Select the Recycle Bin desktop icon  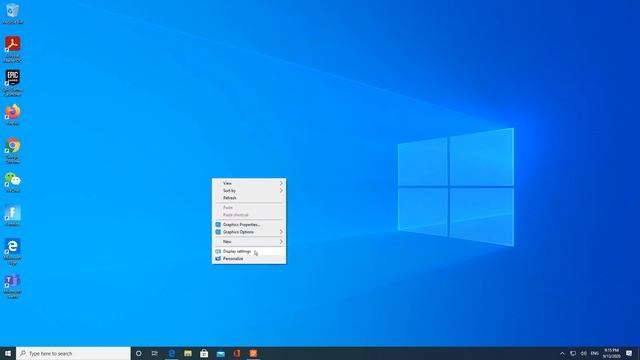click(12, 13)
